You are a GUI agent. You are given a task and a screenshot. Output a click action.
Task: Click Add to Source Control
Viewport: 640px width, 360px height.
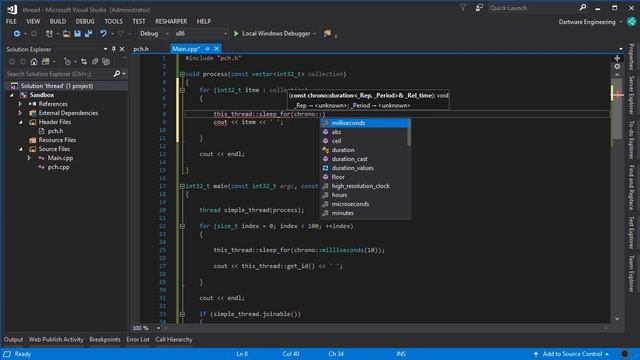point(572,354)
